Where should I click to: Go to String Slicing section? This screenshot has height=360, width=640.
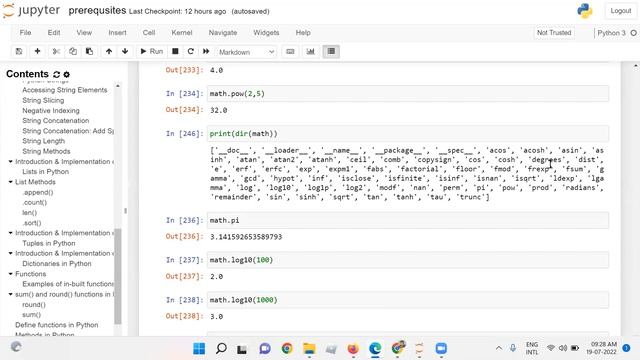[43, 100]
